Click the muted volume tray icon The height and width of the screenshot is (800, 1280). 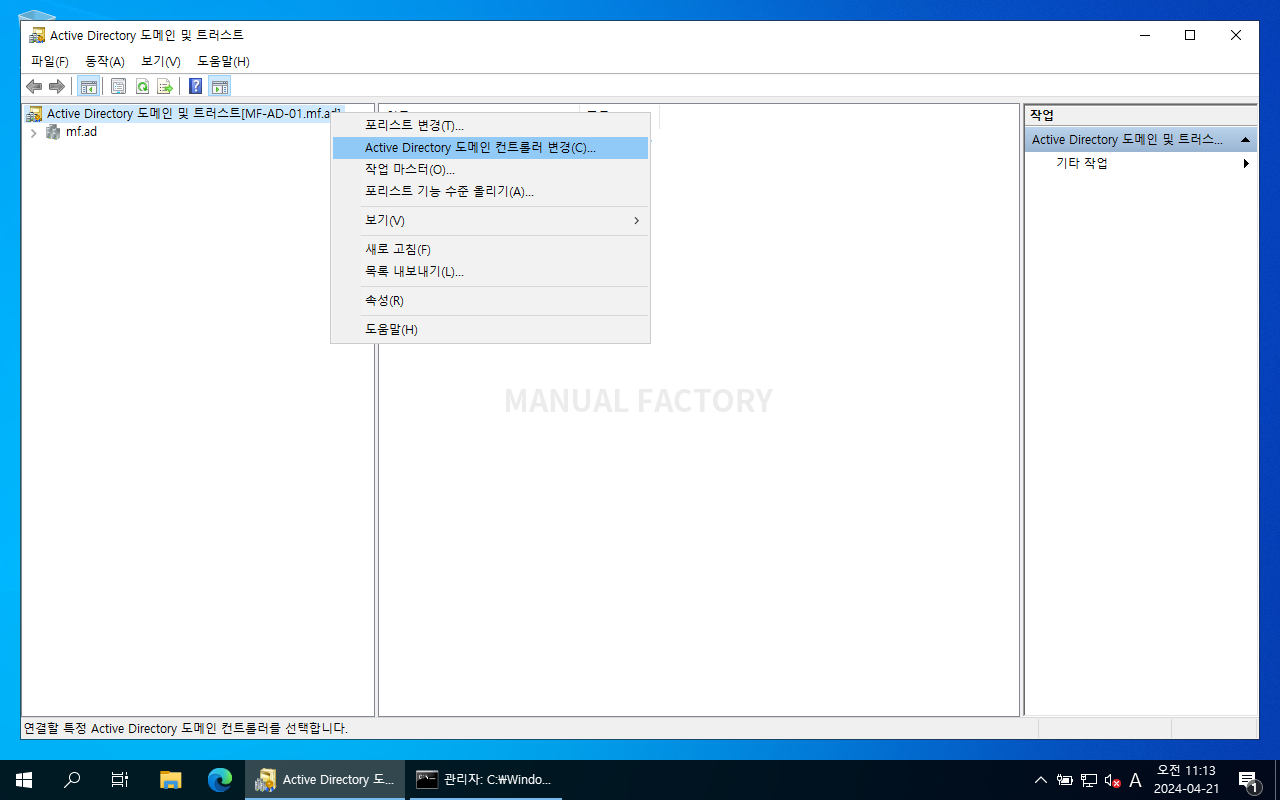tap(1112, 780)
